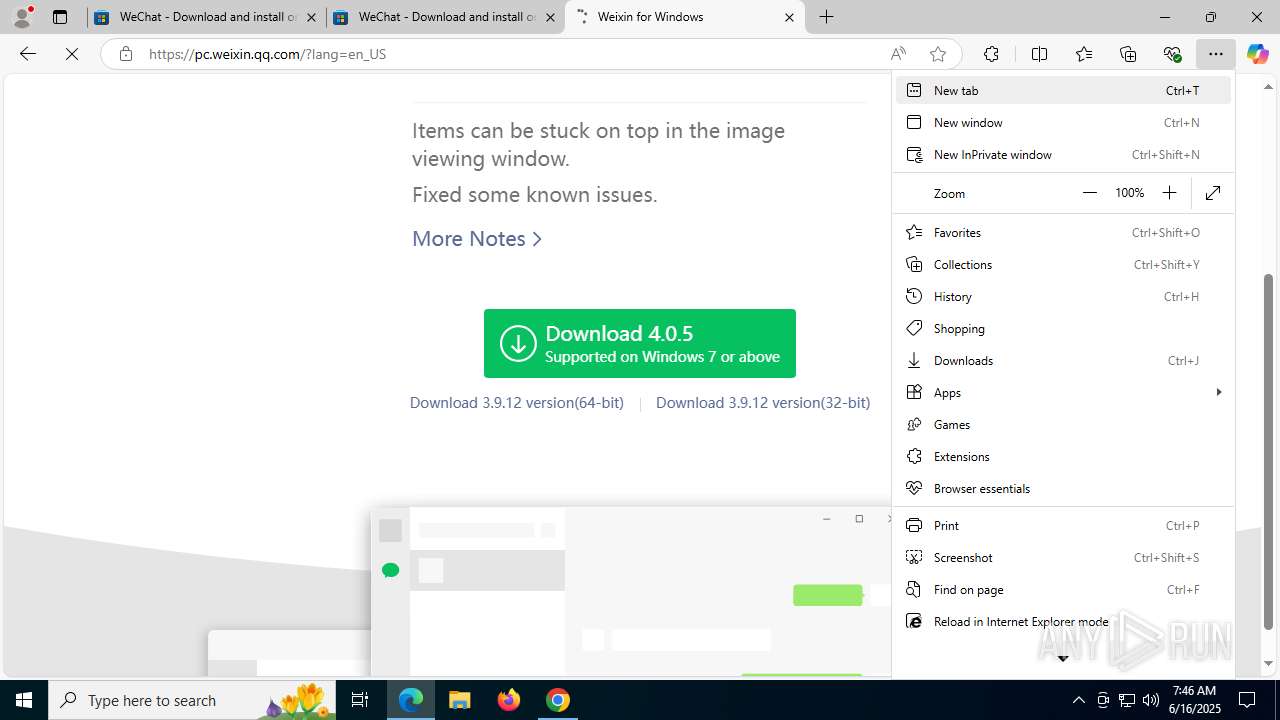Open Extensions menu item
This screenshot has width=1280, height=720.
click(x=1063, y=456)
